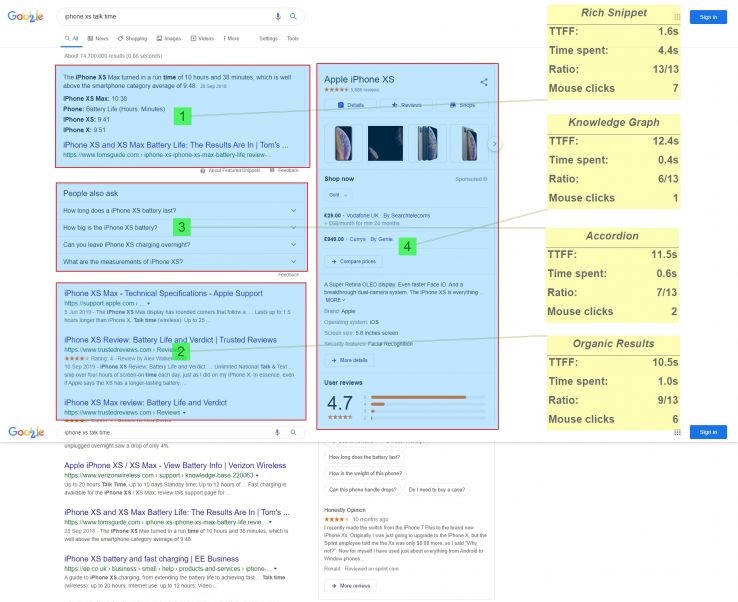Viewport: 738px width, 602px height.
Task: Click the Brand value 'Apple' in knowledge panel
Action: coord(348,312)
